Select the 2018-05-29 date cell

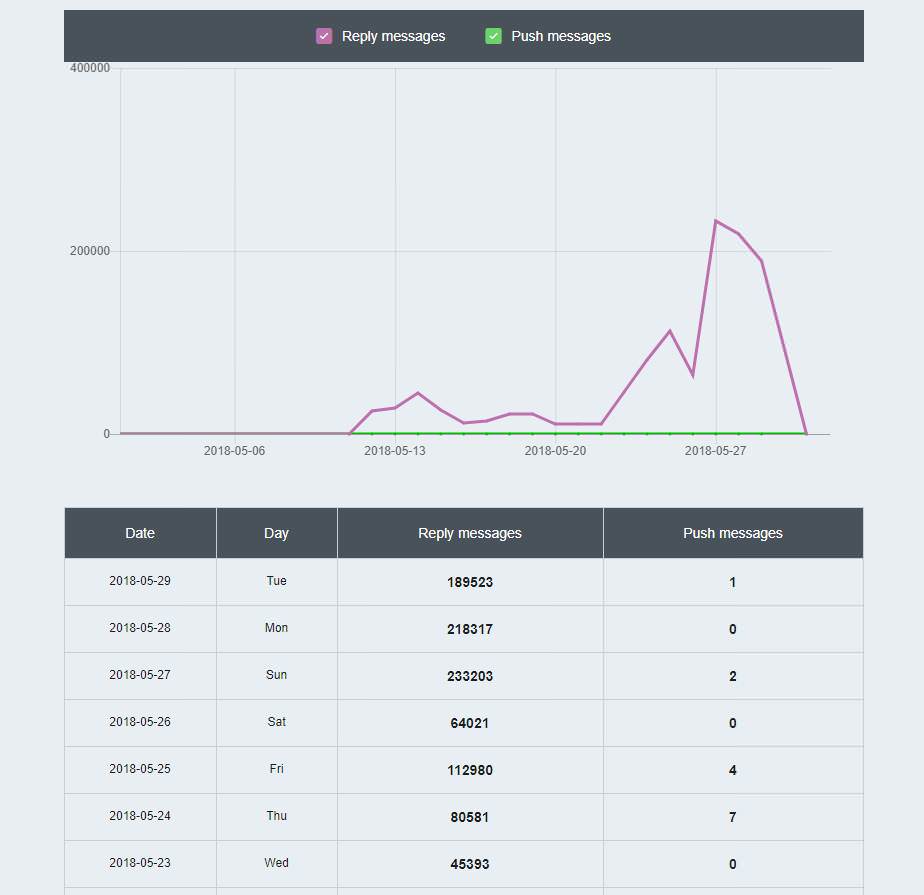(x=140, y=581)
